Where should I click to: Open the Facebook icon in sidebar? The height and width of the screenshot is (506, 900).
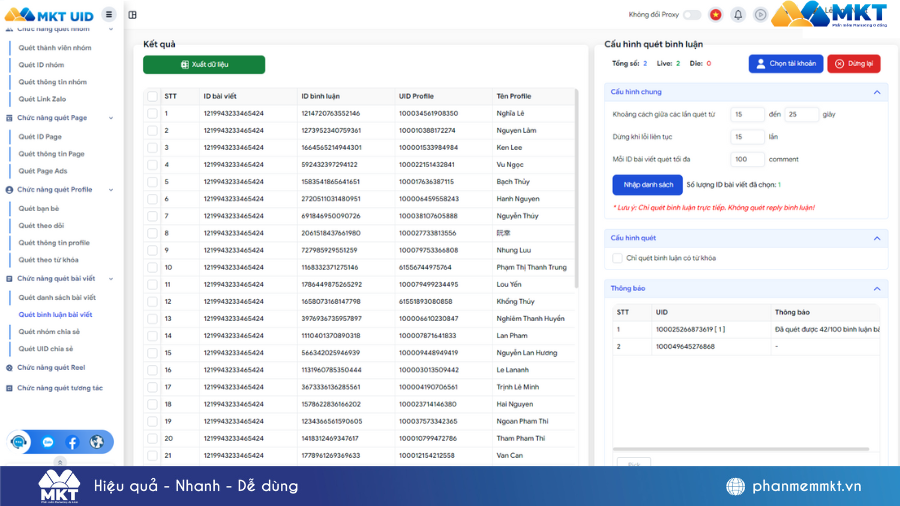(x=72, y=442)
